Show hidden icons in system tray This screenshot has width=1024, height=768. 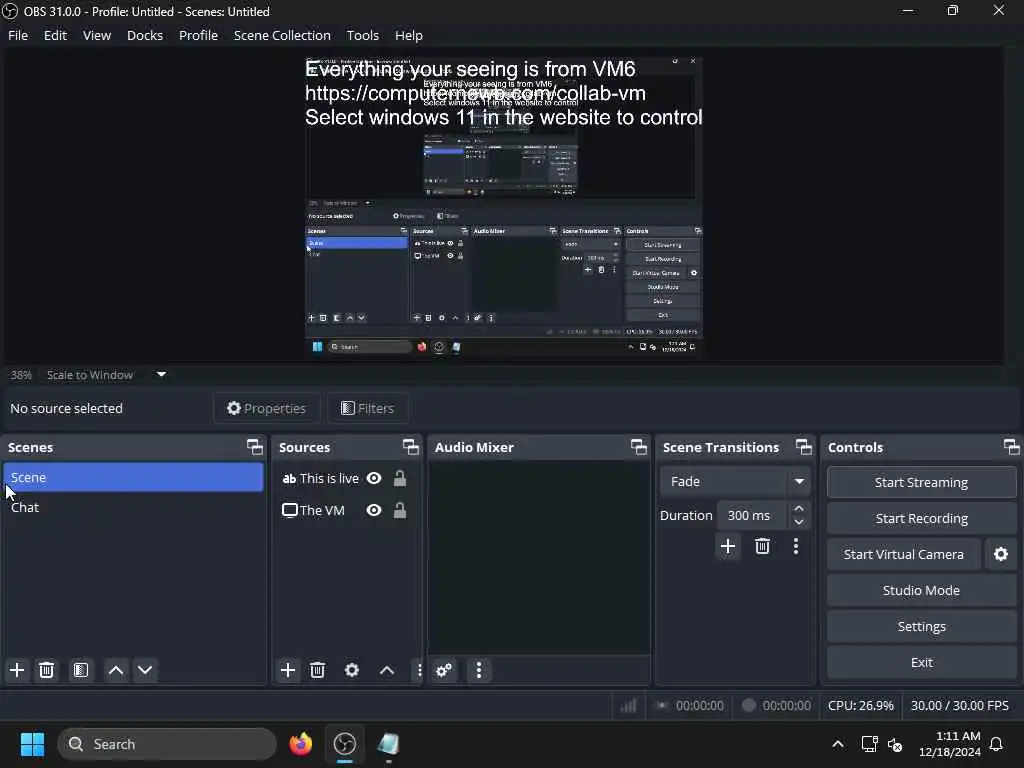838,744
